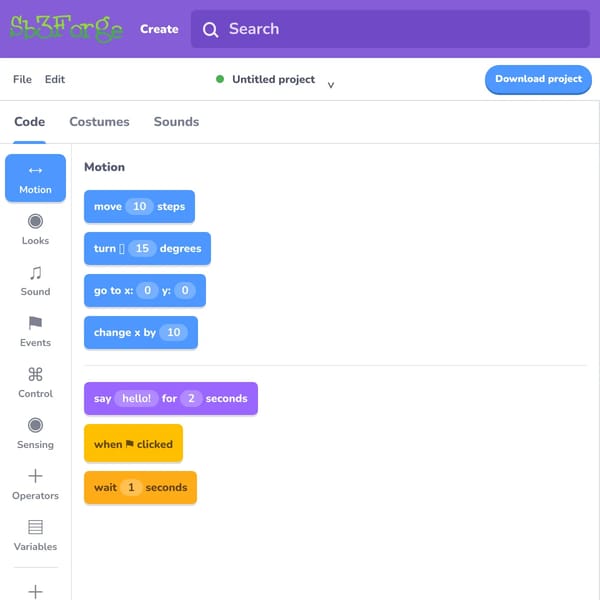Click the Sb3Forge logo
Screen dimensions: 600x600
66,29
